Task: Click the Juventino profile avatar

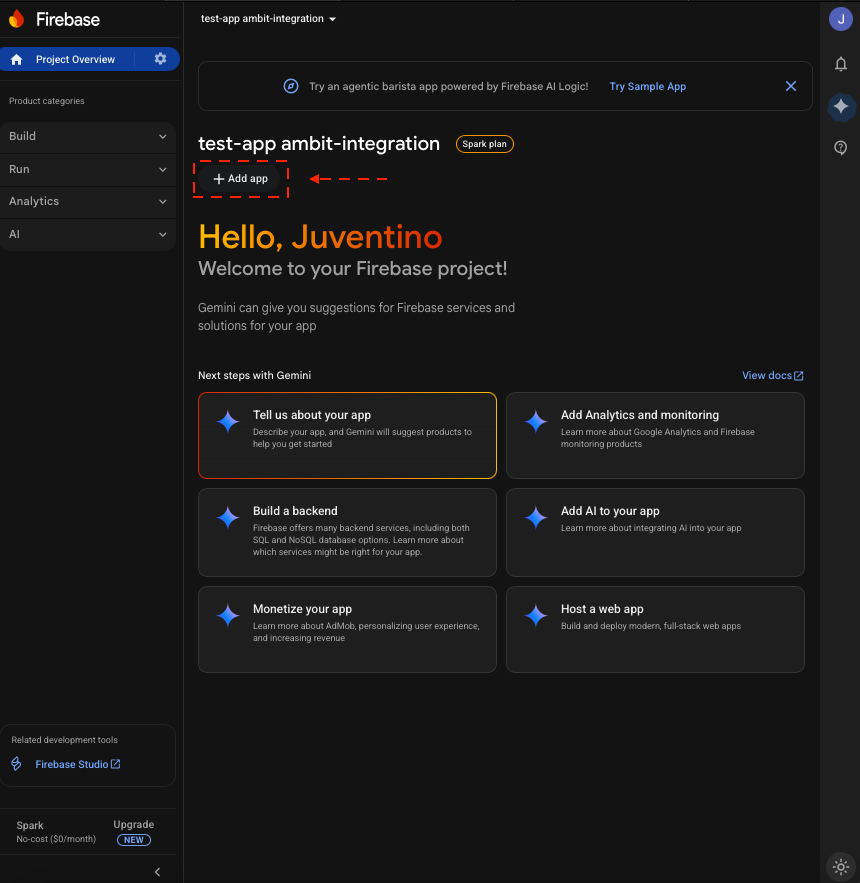Action: [840, 18]
